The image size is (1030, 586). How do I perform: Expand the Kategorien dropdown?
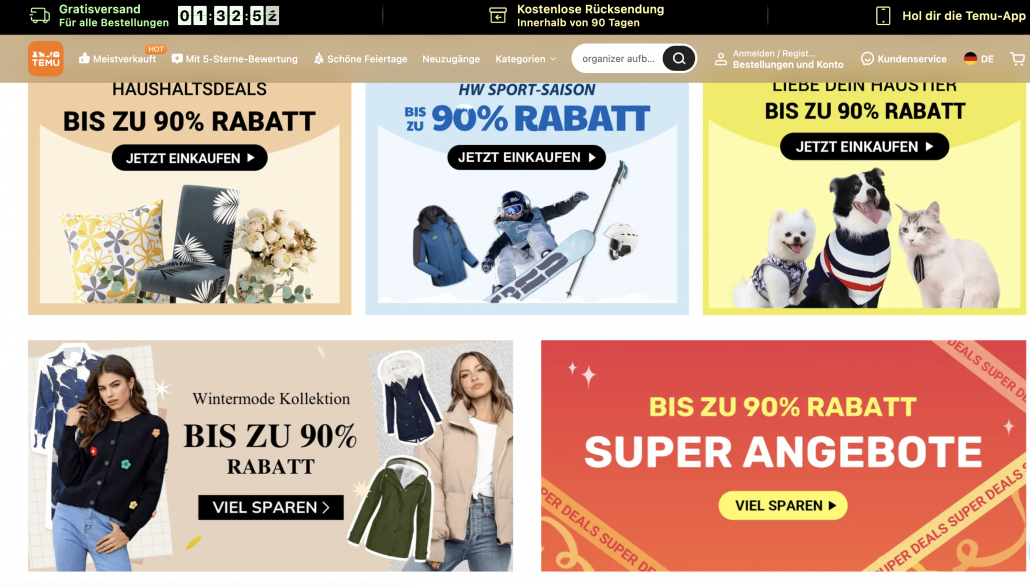(x=526, y=58)
